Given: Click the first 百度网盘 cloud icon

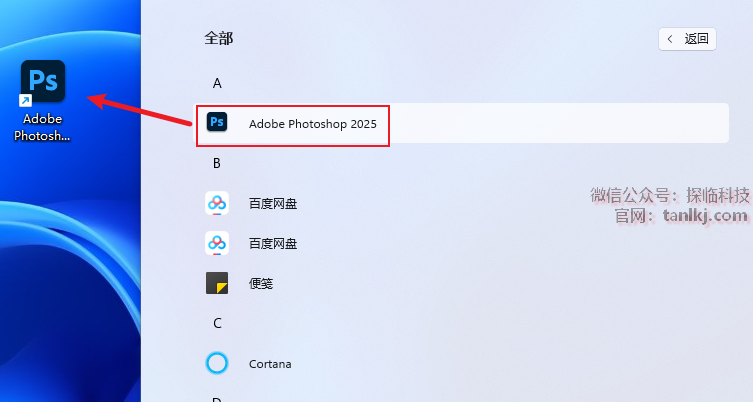Looking at the screenshot, I should point(217,203).
